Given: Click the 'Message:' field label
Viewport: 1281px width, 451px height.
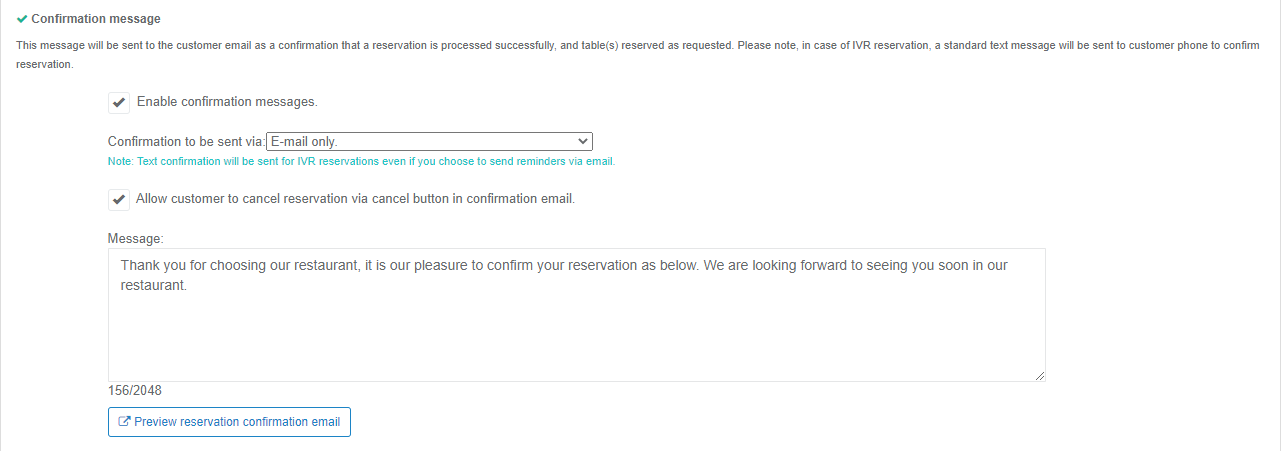Looking at the screenshot, I should pyautogui.click(x=136, y=239).
